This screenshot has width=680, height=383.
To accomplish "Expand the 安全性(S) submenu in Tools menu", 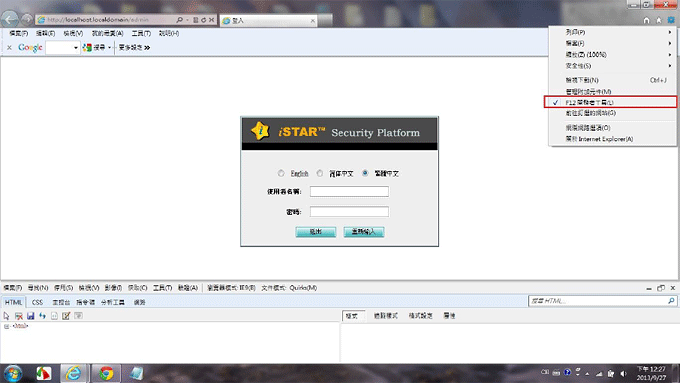I will 612,66.
